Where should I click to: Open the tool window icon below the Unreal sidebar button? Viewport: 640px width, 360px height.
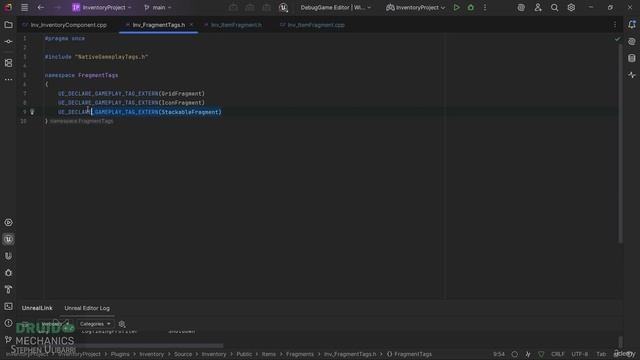pos(8,256)
